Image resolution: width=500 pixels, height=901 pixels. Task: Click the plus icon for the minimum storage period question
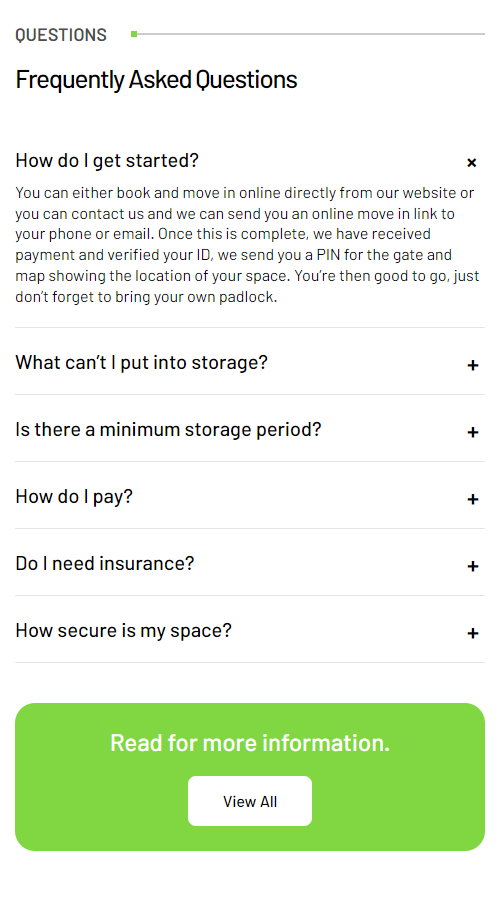[472, 432]
